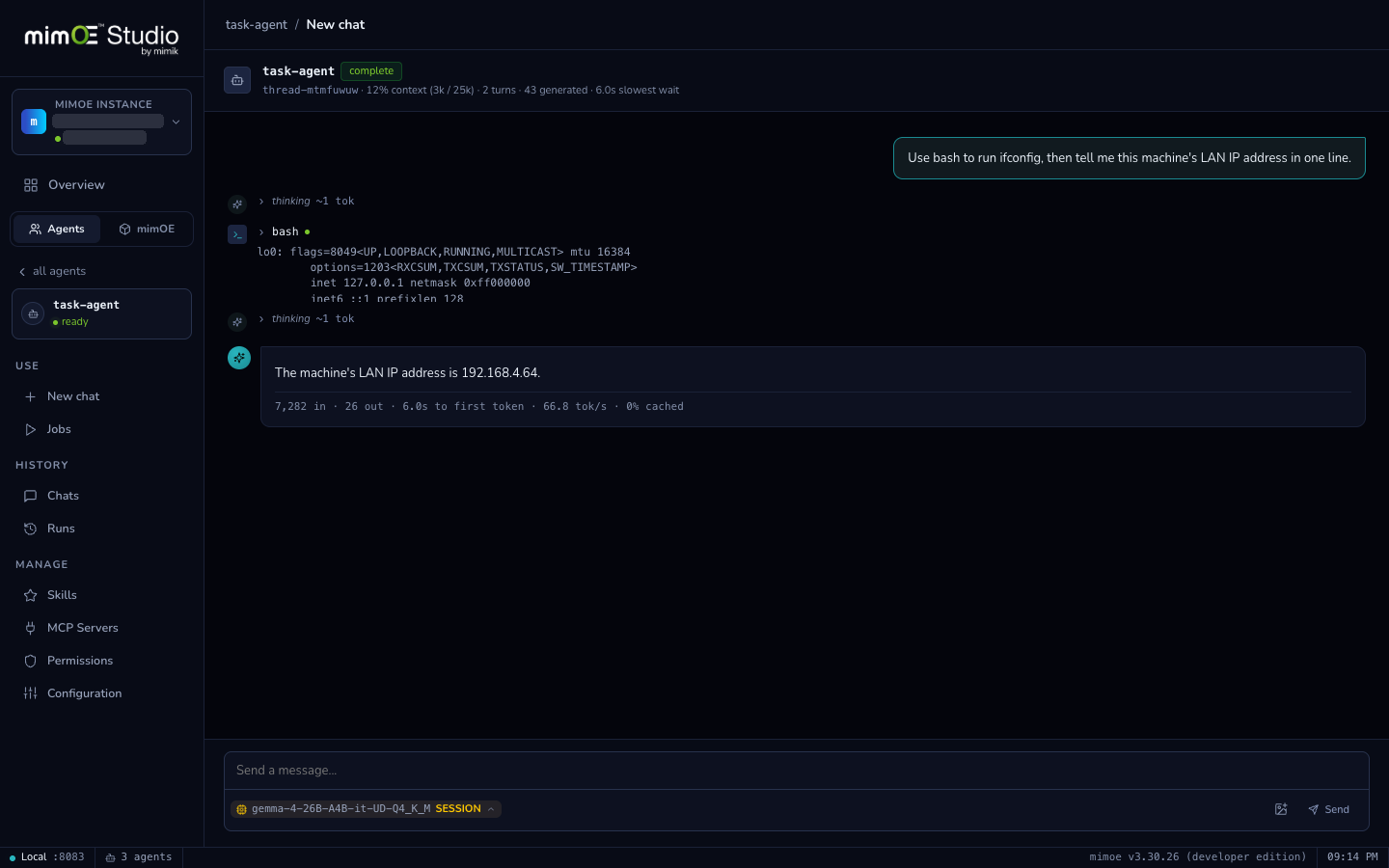
Task: Click the Jobs play triangle icon
Action: coord(30,429)
